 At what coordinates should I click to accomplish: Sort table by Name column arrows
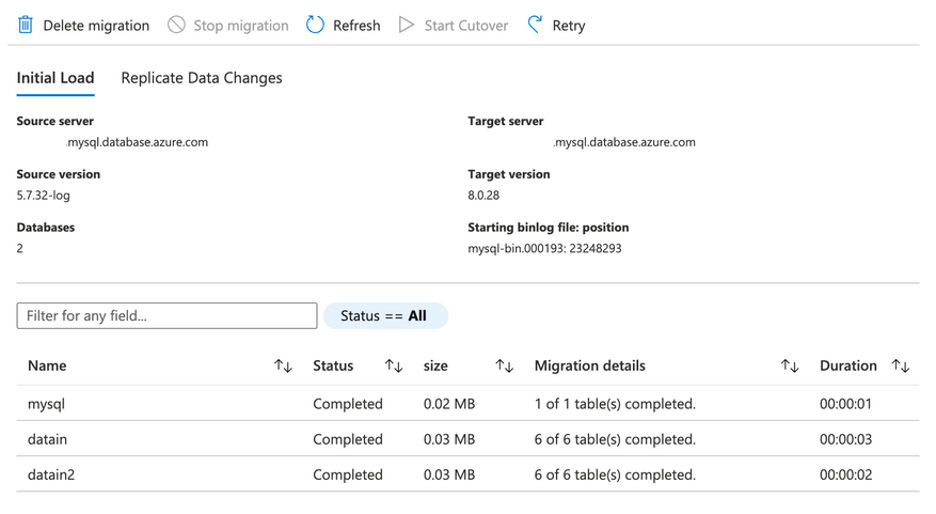pos(283,366)
